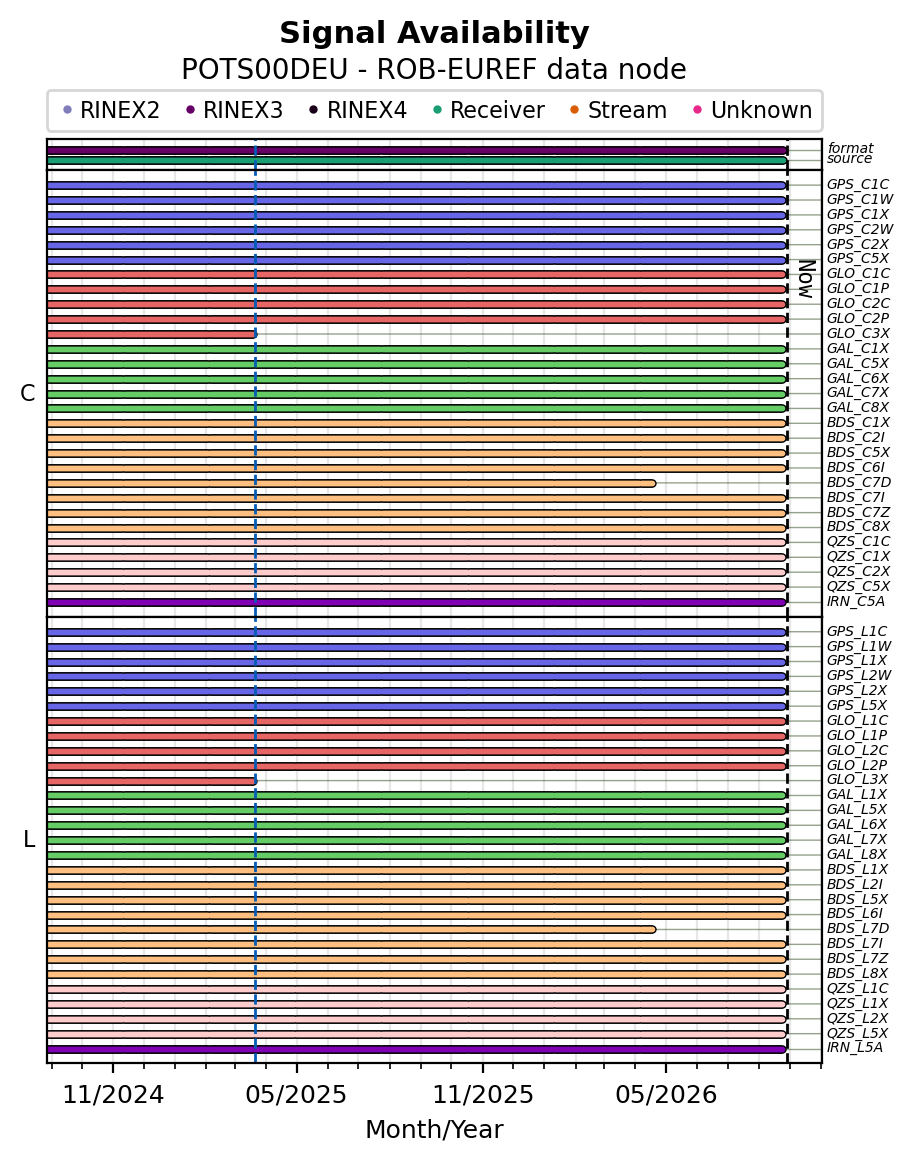
Task: Click the BDS_L1X label
Action: 858,869
